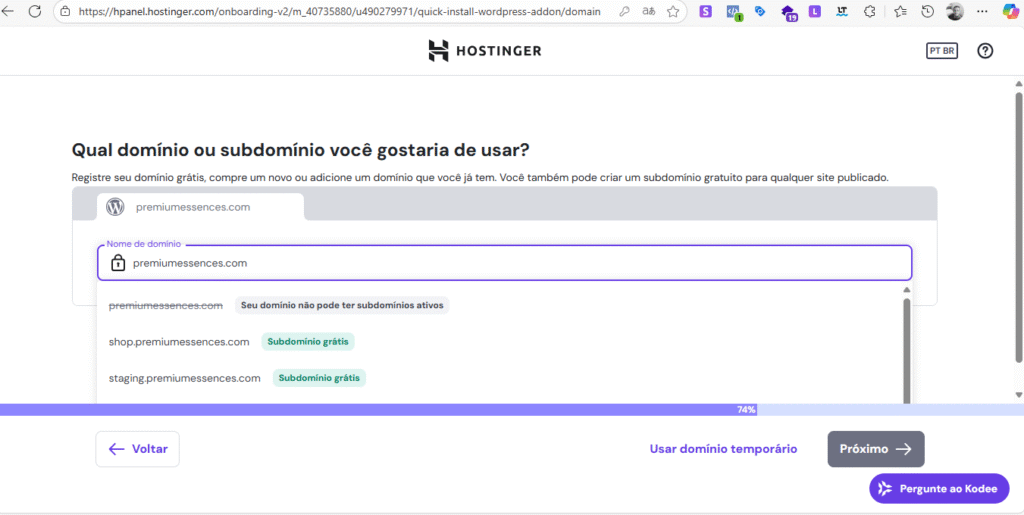Click the blue tag extension icon
The width and height of the screenshot is (1024, 515).
tap(760, 11)
